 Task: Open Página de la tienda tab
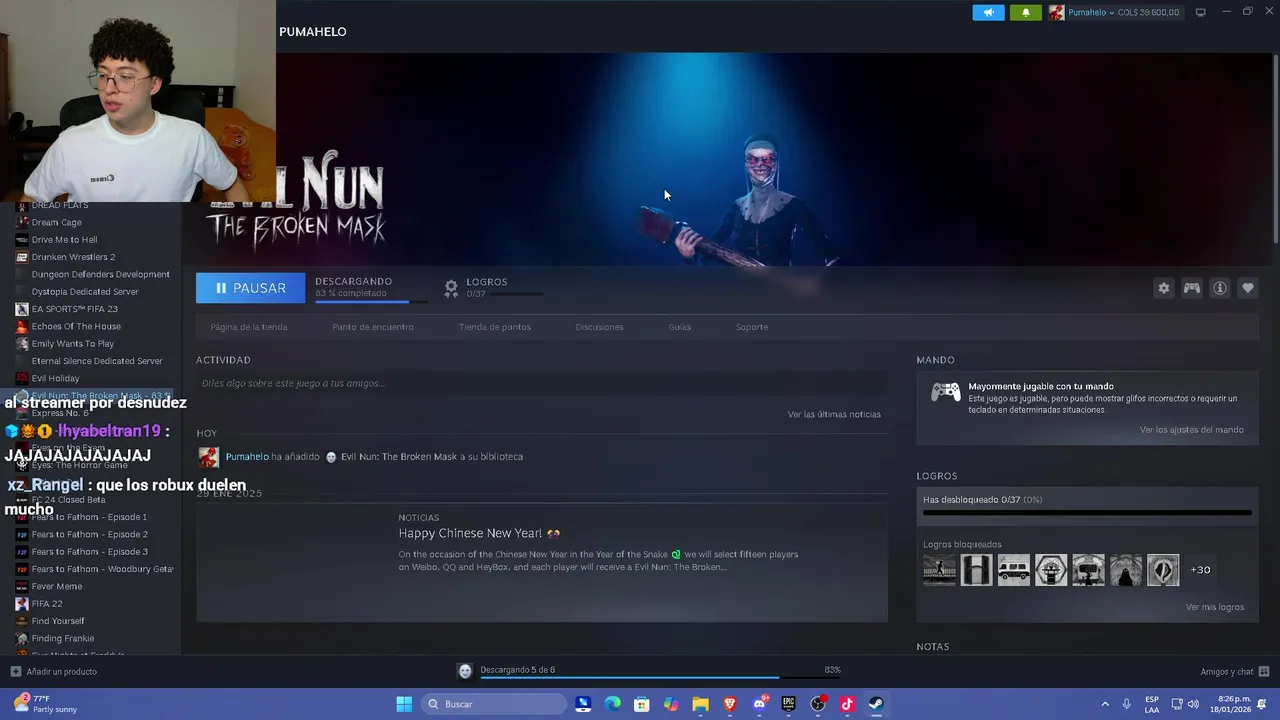249,327
